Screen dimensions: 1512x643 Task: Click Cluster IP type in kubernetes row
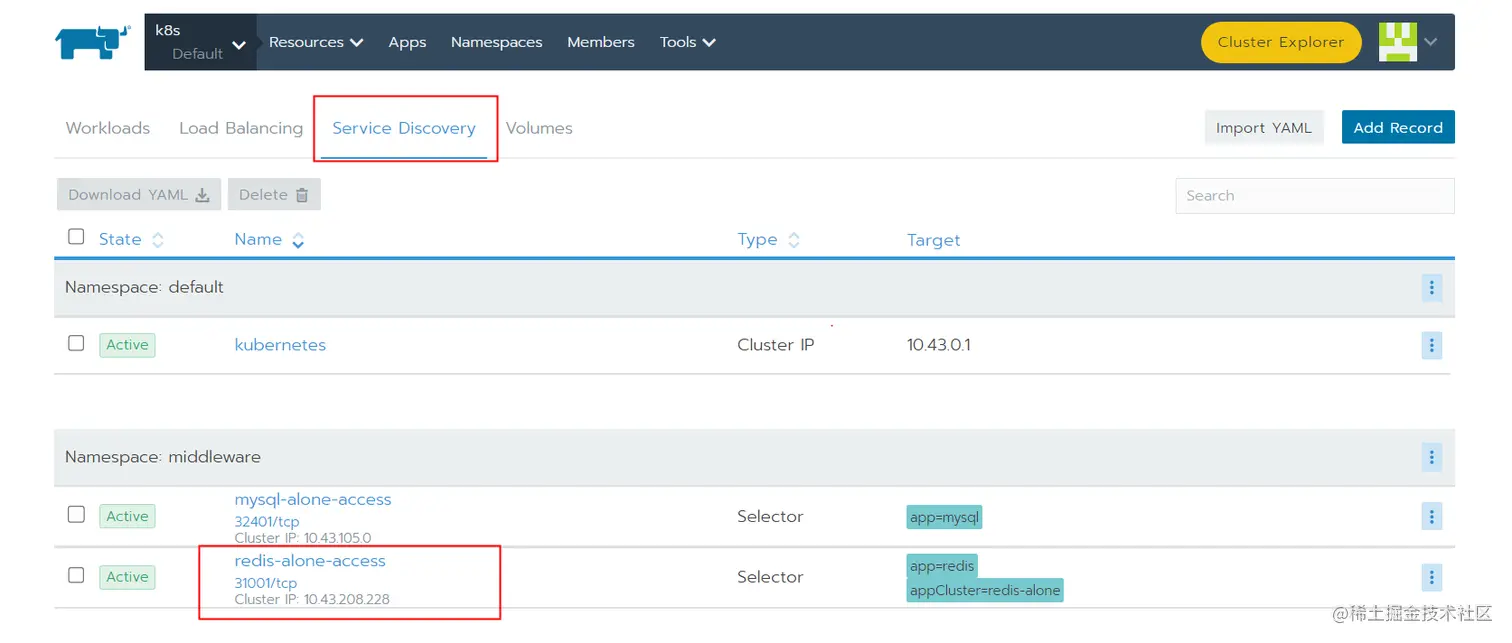pos(776,345)
